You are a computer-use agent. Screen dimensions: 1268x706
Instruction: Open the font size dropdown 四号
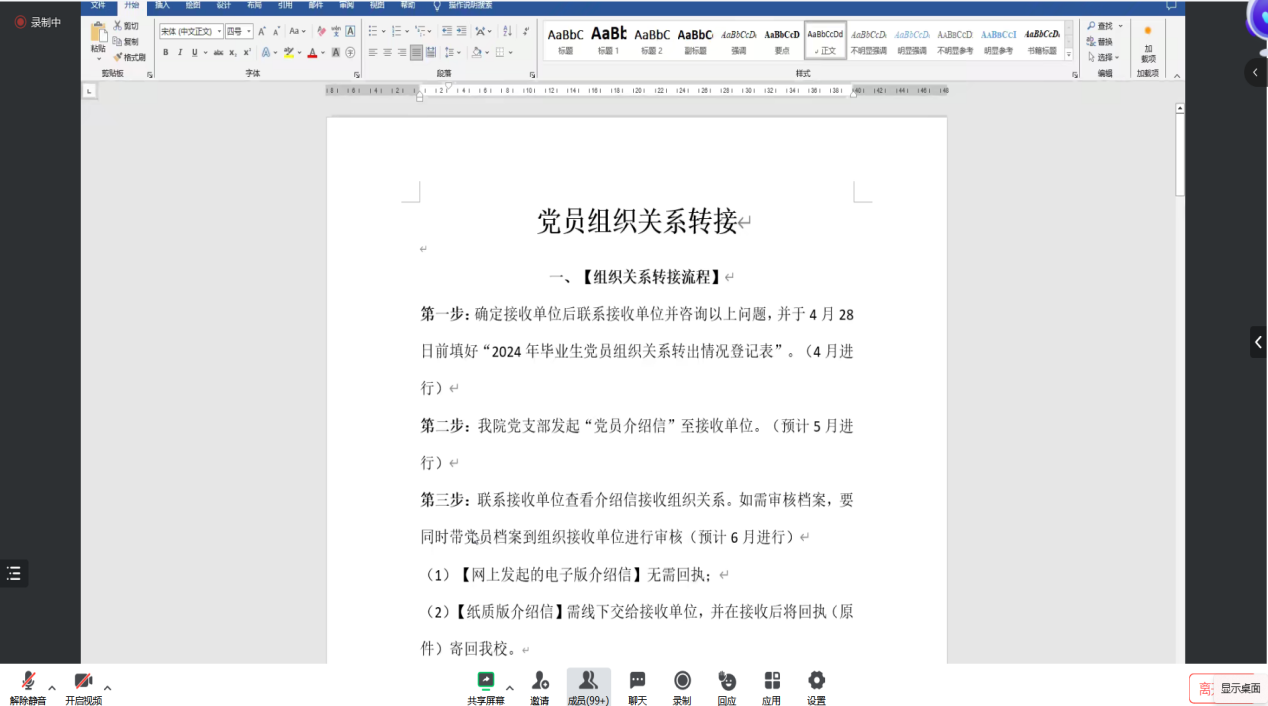(239, 32)
